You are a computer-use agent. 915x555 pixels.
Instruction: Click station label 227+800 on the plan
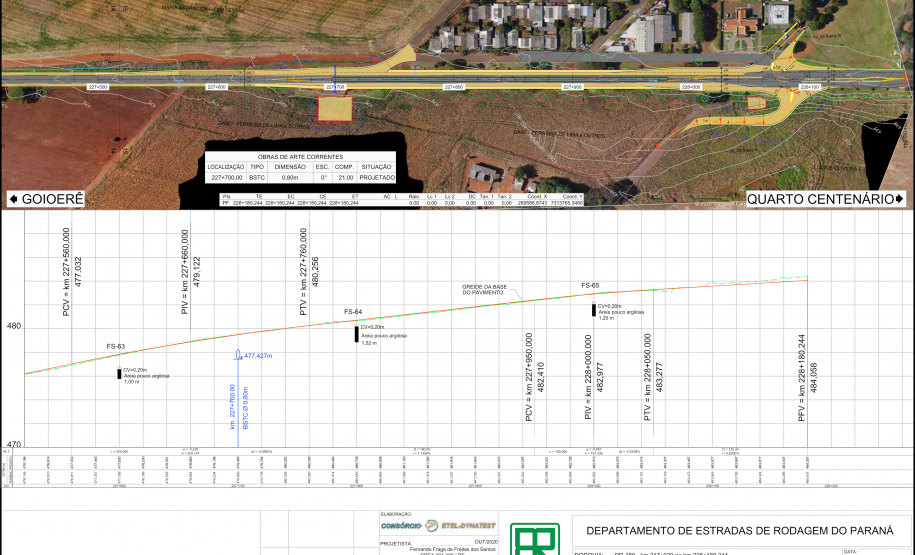tap(454, 87)
